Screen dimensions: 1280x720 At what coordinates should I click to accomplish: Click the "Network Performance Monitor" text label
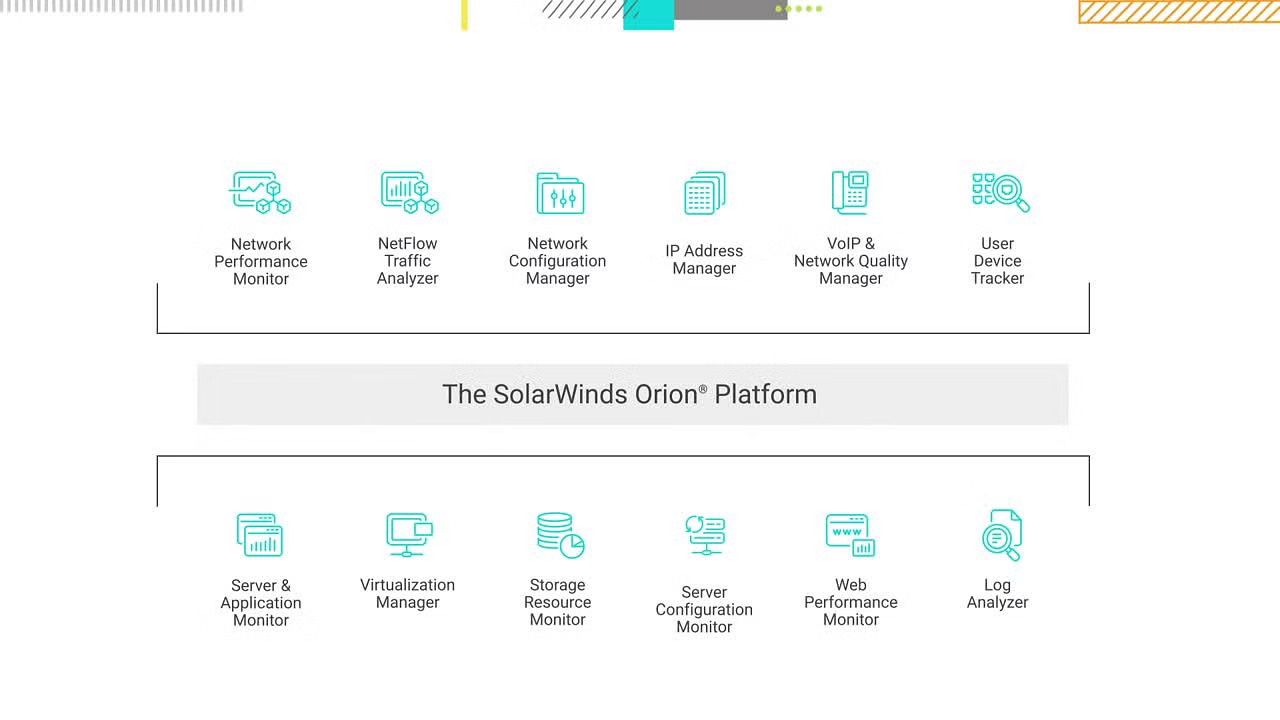261,261
